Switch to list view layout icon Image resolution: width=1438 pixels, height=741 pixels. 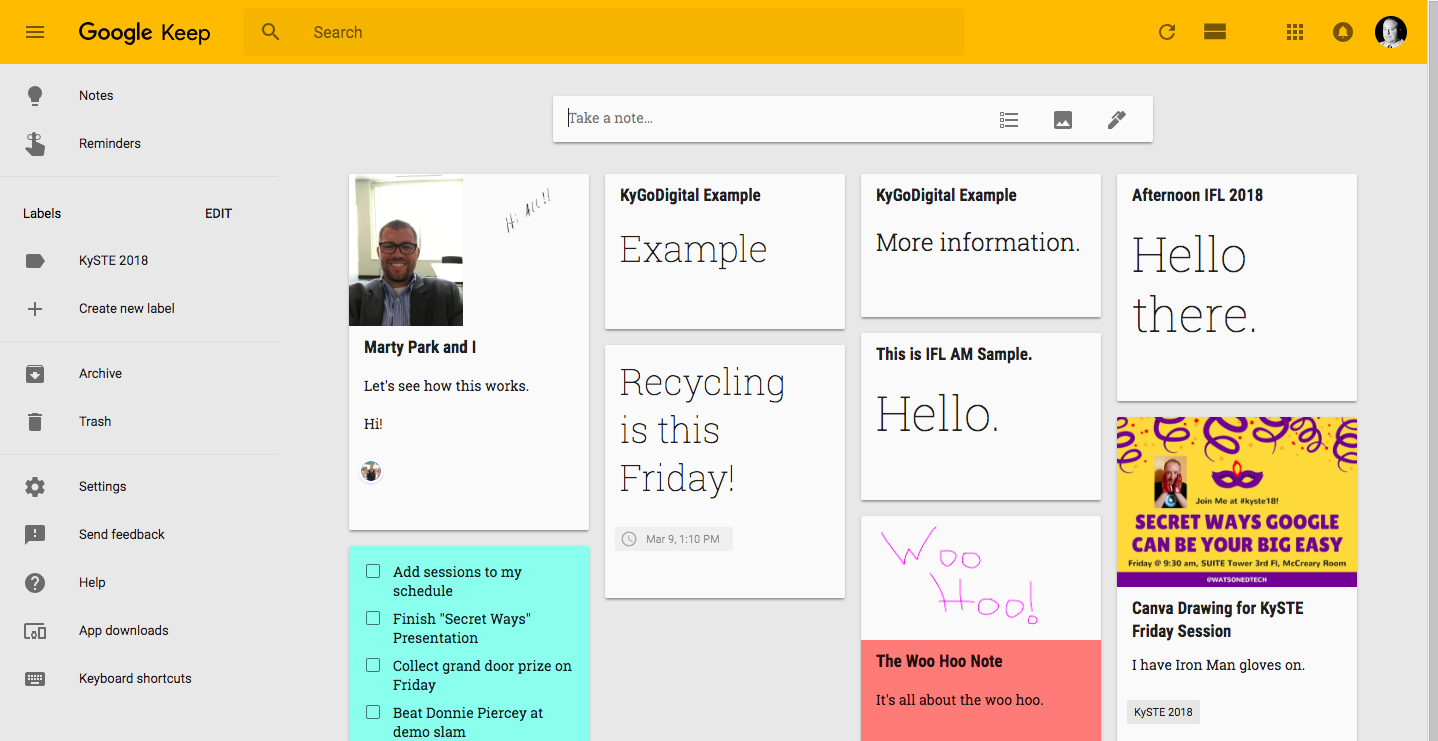point(1215,32)
